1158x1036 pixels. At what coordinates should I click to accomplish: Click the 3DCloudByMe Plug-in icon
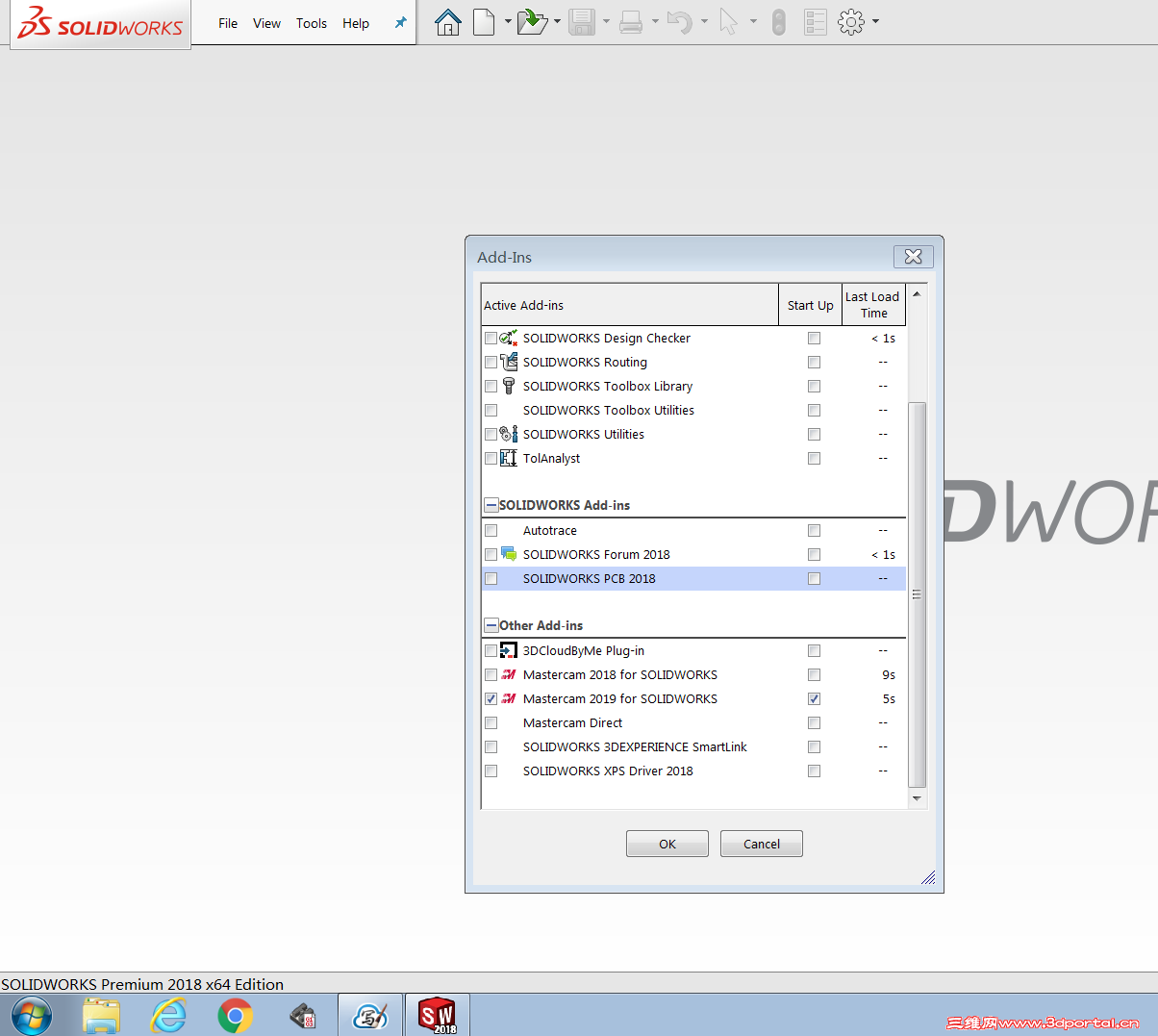509,650
